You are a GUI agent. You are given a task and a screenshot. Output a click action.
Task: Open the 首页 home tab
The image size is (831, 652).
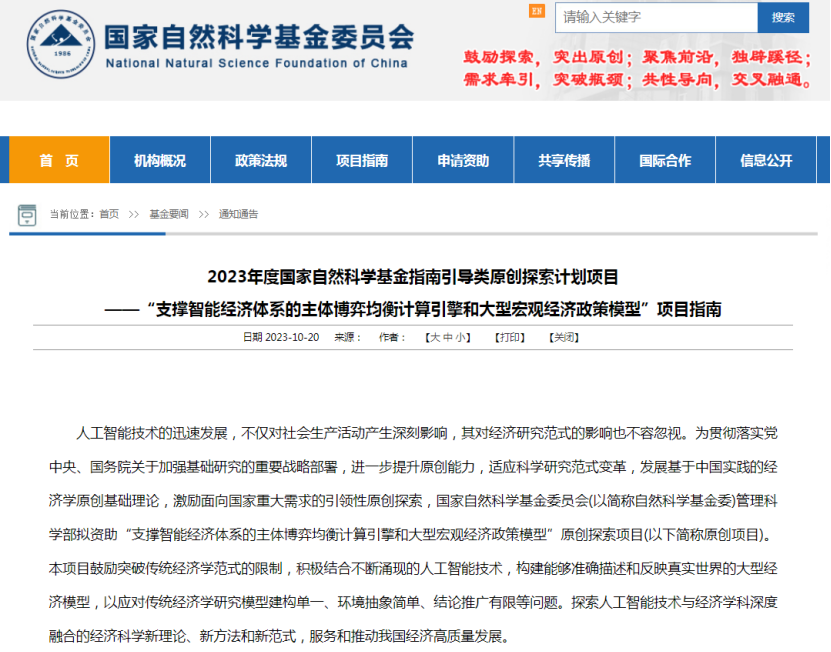[59, 160]
